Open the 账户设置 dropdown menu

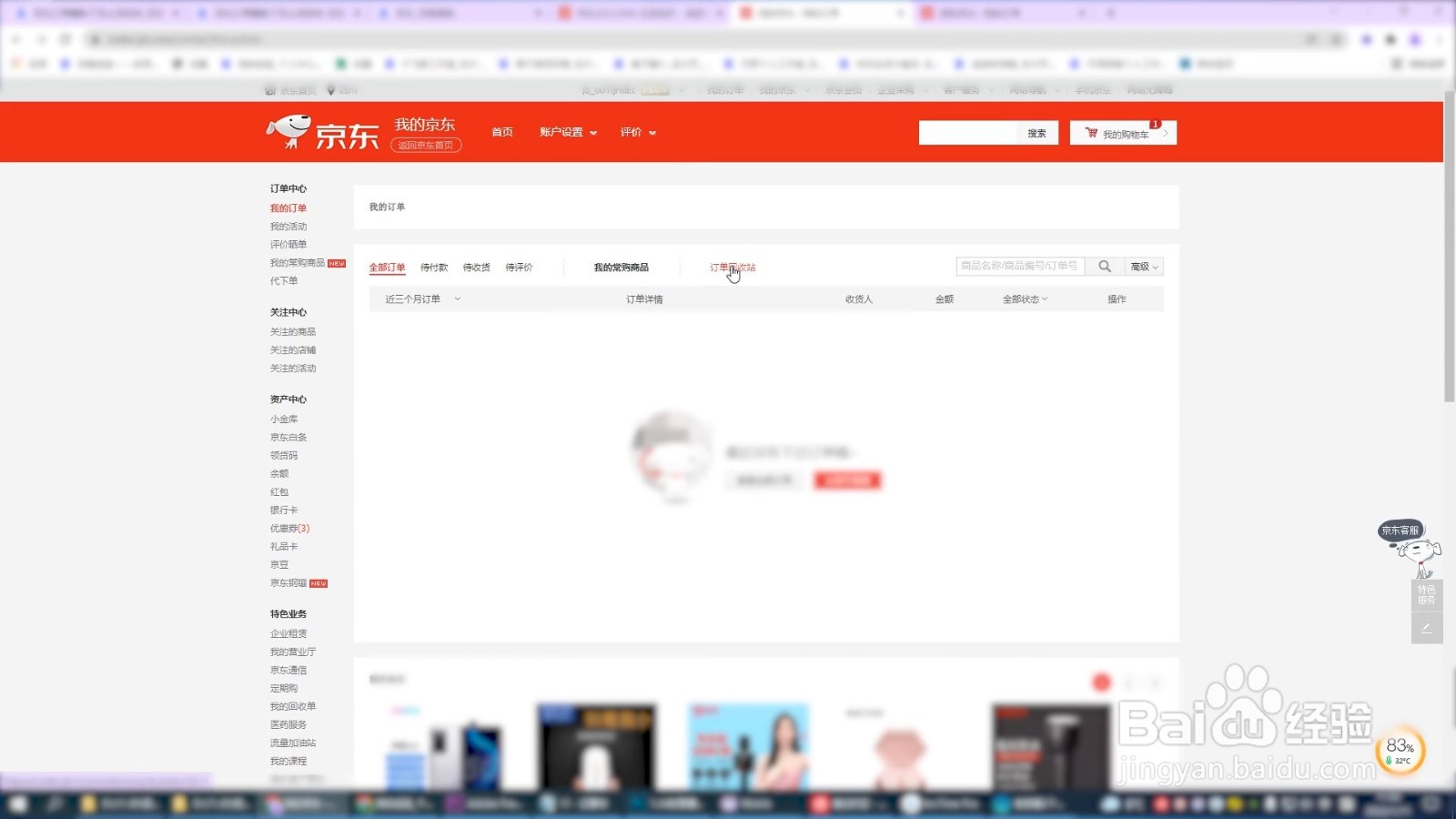[568, 132]
